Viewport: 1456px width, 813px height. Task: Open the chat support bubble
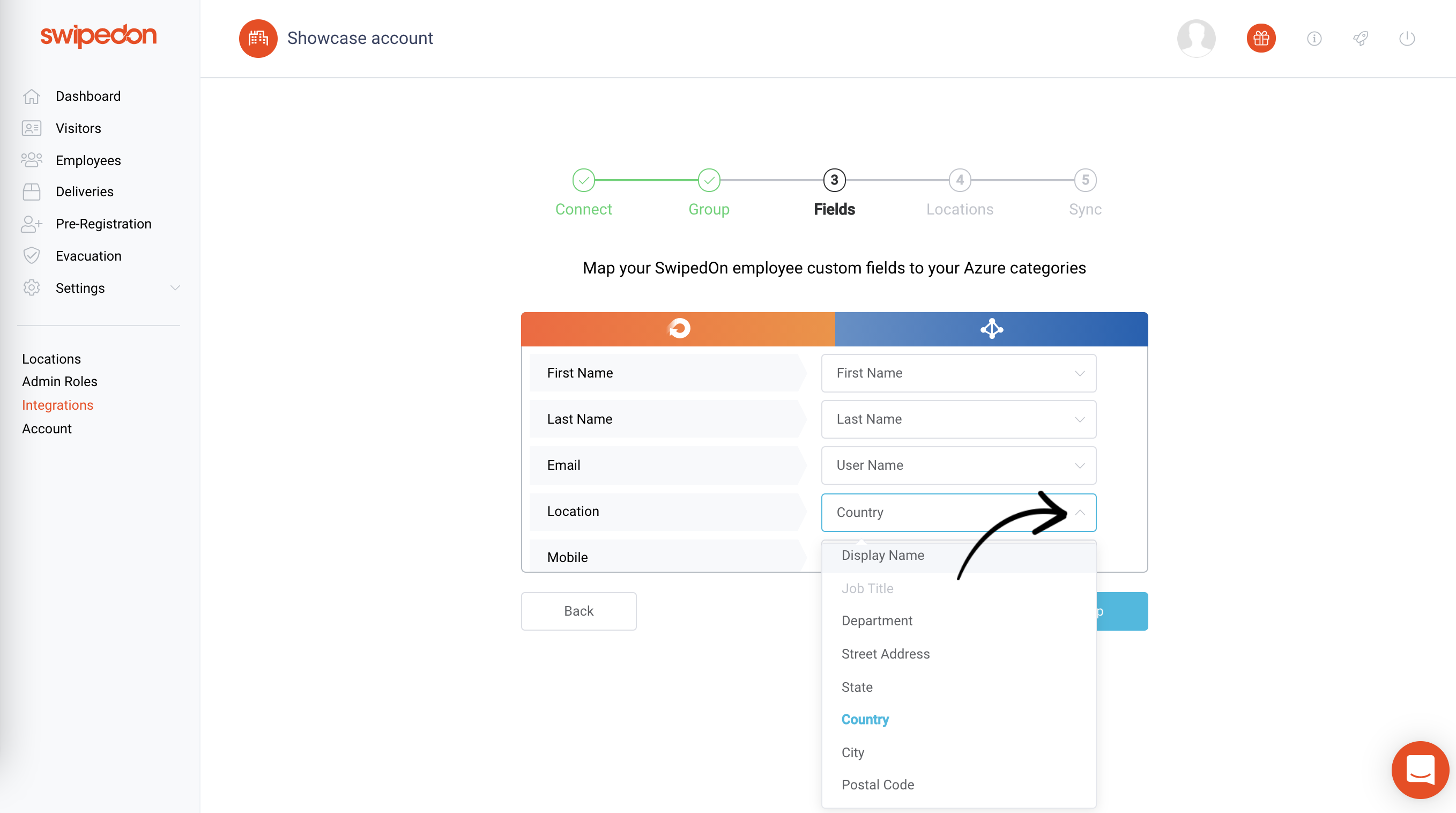(x=1420, y=770)
